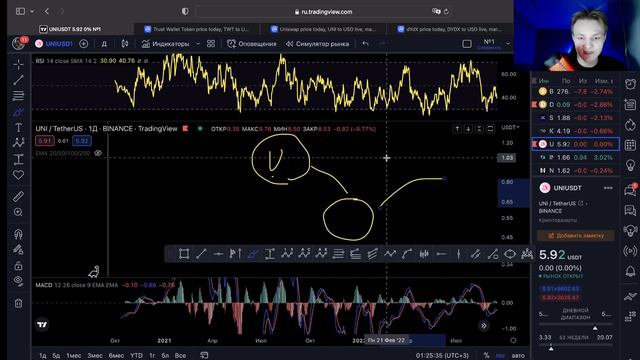Reload the page in Safari
Screen dimensions: 640x360
446,12
